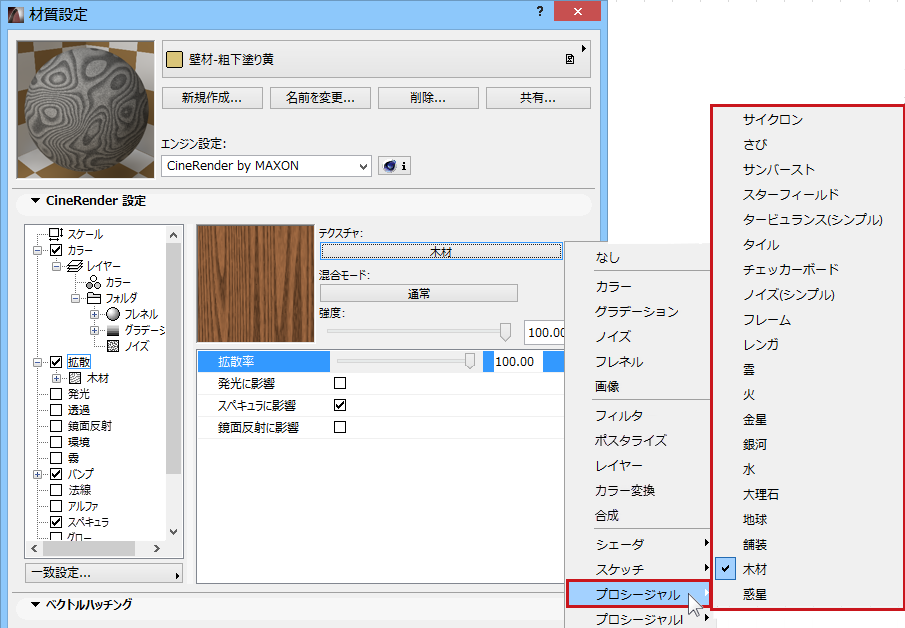The width and height of the screenshot is (905, 628).
Task: Click the 拡散率 value field 100.00
Action: [518, 362]
